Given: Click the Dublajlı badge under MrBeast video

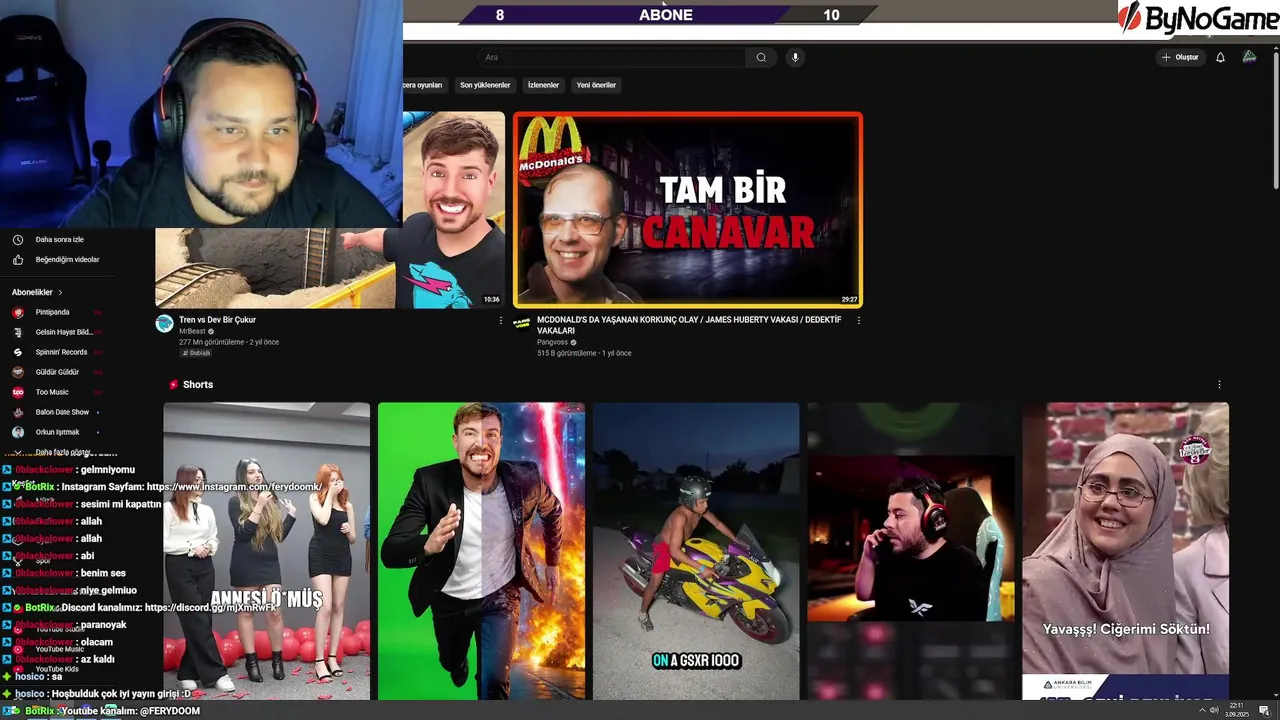Looking at the screenshot, I should (196, 353).
